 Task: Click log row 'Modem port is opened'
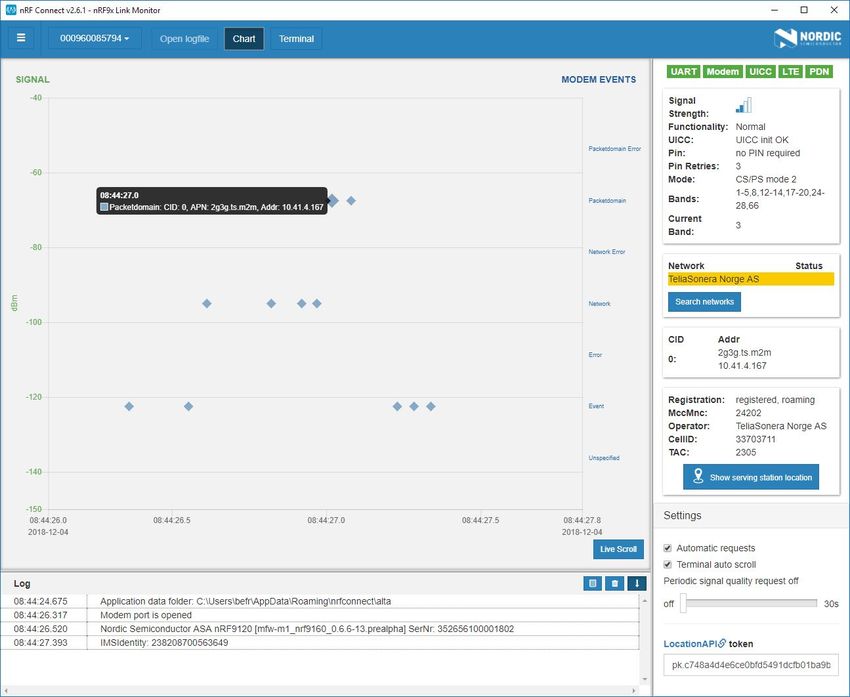tap(320, 615)
